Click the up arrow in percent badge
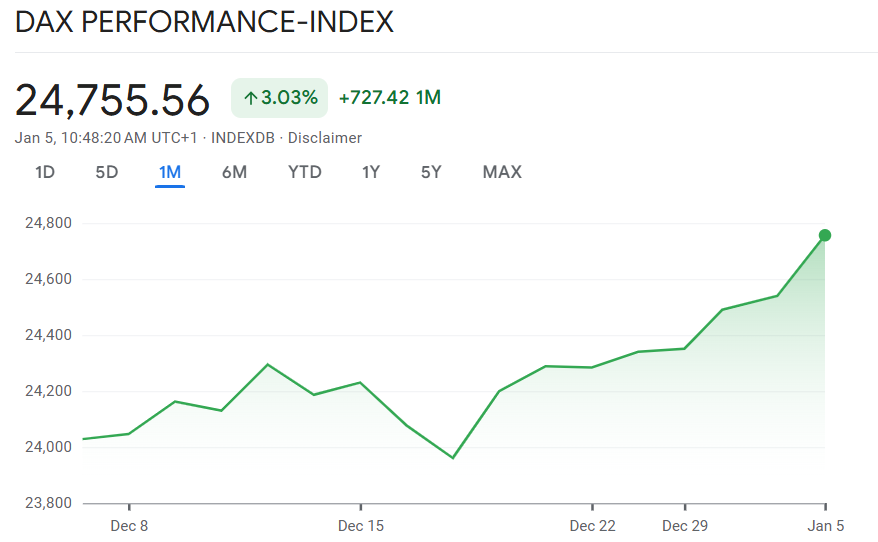The width and height of the screenshot is (878, 542). 250,98
